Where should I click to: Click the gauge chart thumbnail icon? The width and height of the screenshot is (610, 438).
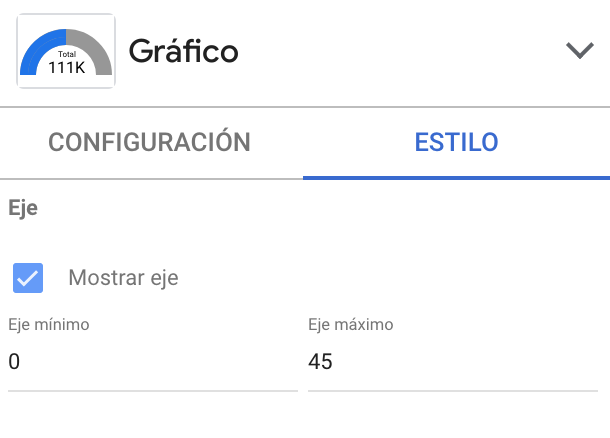[66, 50]
